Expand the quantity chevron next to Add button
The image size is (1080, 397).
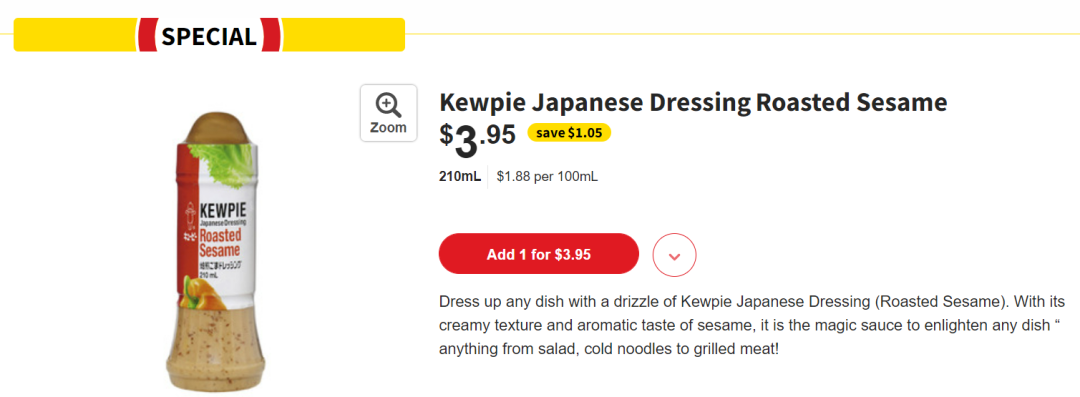(674, 256)
